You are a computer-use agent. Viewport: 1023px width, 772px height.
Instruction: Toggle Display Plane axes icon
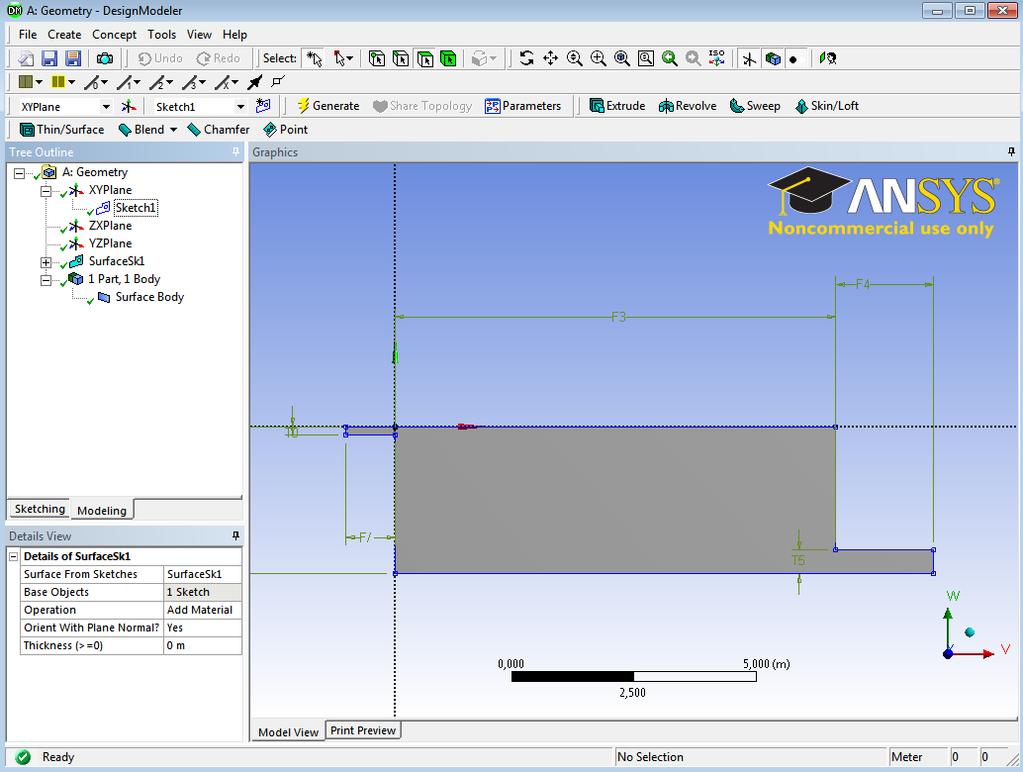[749, 59]
